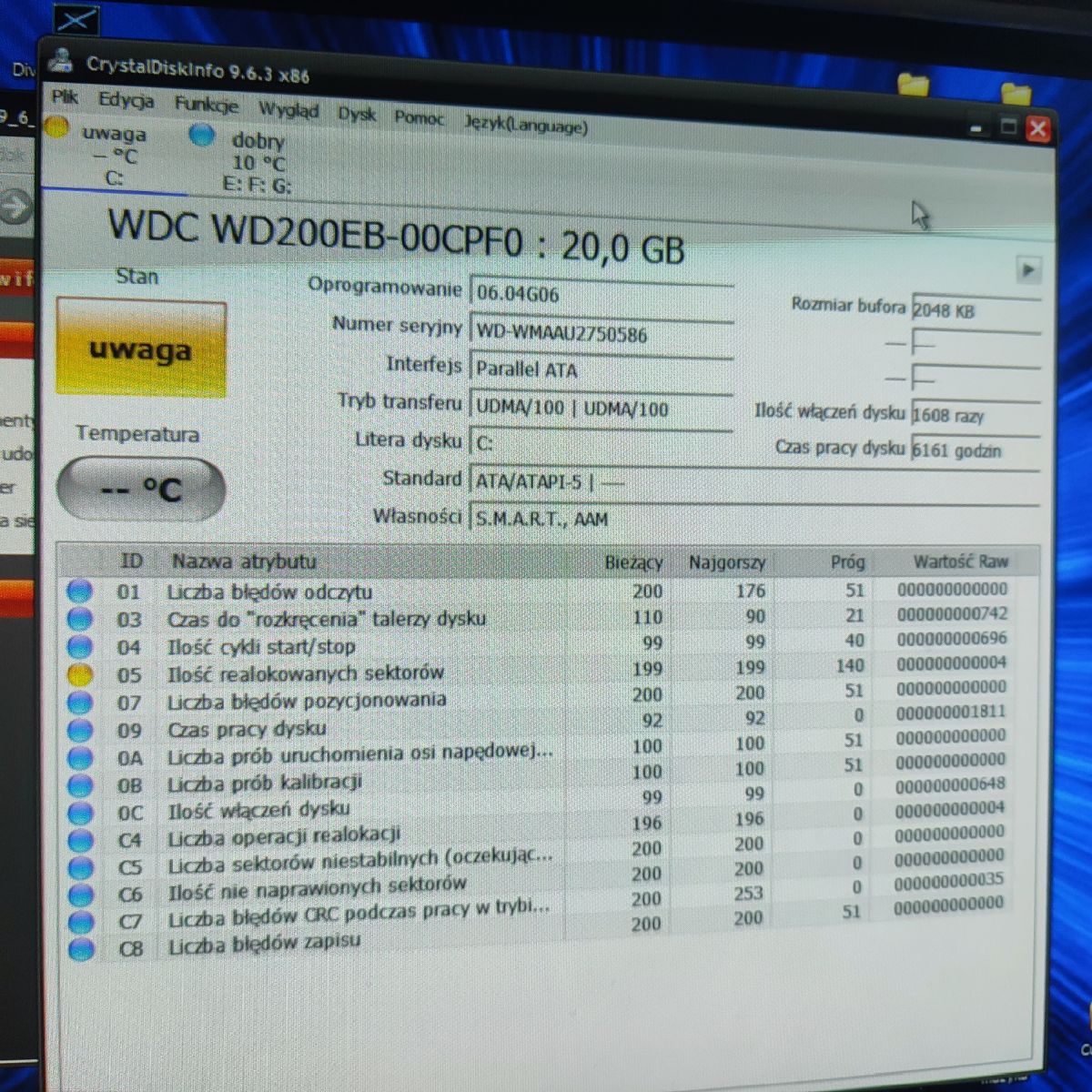1092x1092 pixels.
Task: Open the Język(Language) menu
Action: click(x=525, y=123)
